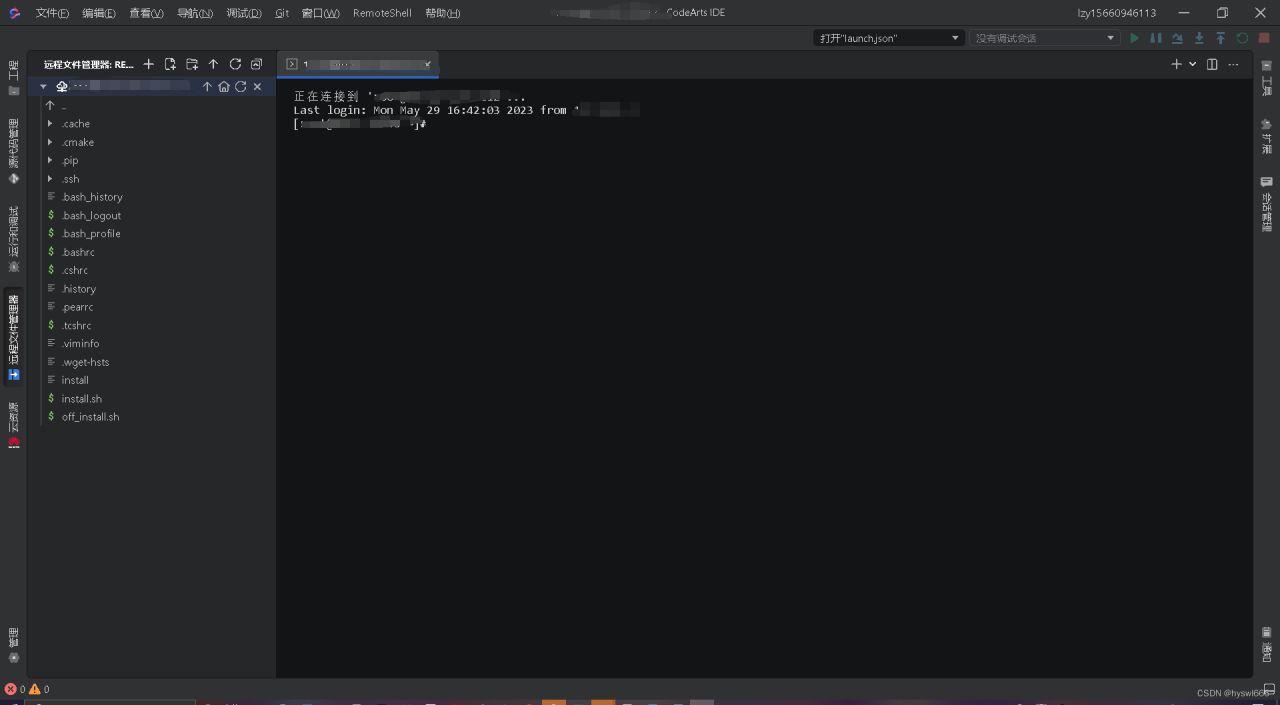
Task: Create a new remote folder
Action: tap(192, 64)
